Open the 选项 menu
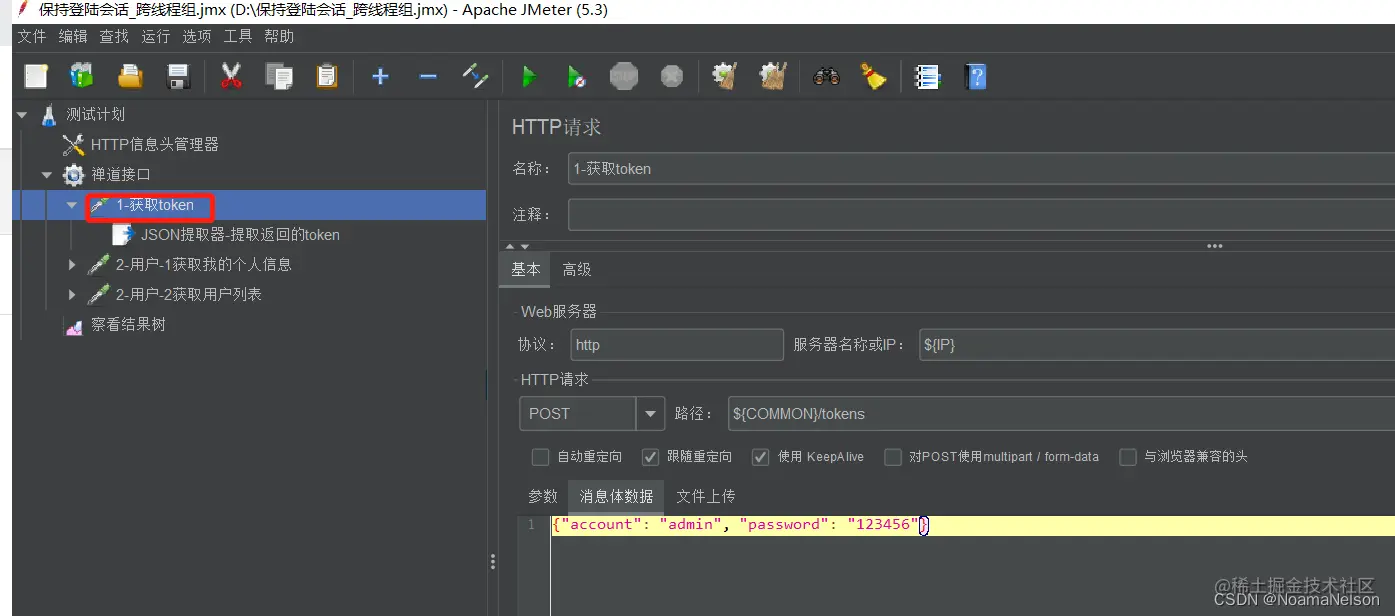The width and height of the screenshot is (1395, 616). click(196, 36)
